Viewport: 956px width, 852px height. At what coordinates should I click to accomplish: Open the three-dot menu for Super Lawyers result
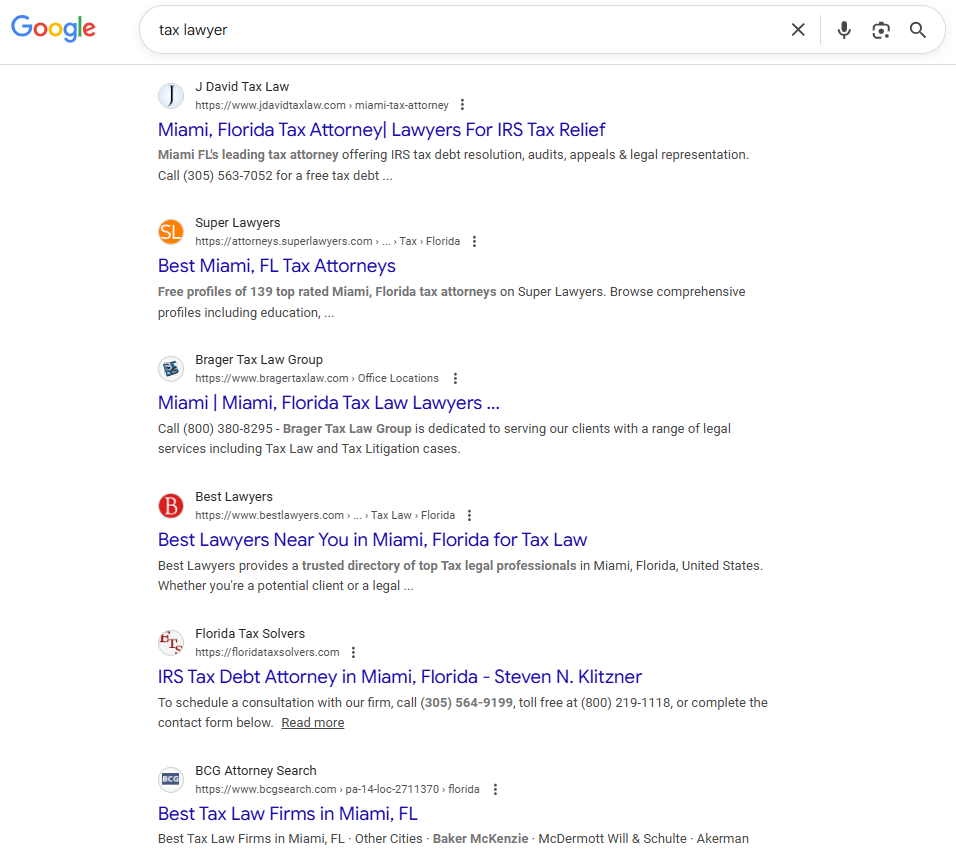474,241
